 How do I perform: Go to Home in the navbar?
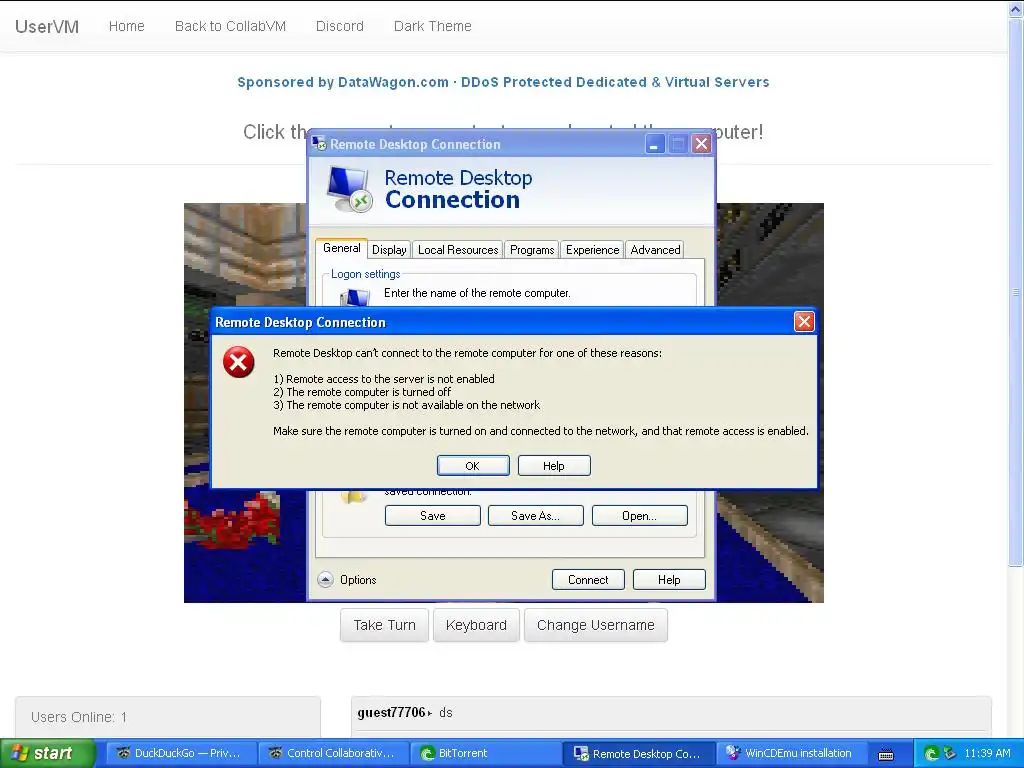pos(127,26)
